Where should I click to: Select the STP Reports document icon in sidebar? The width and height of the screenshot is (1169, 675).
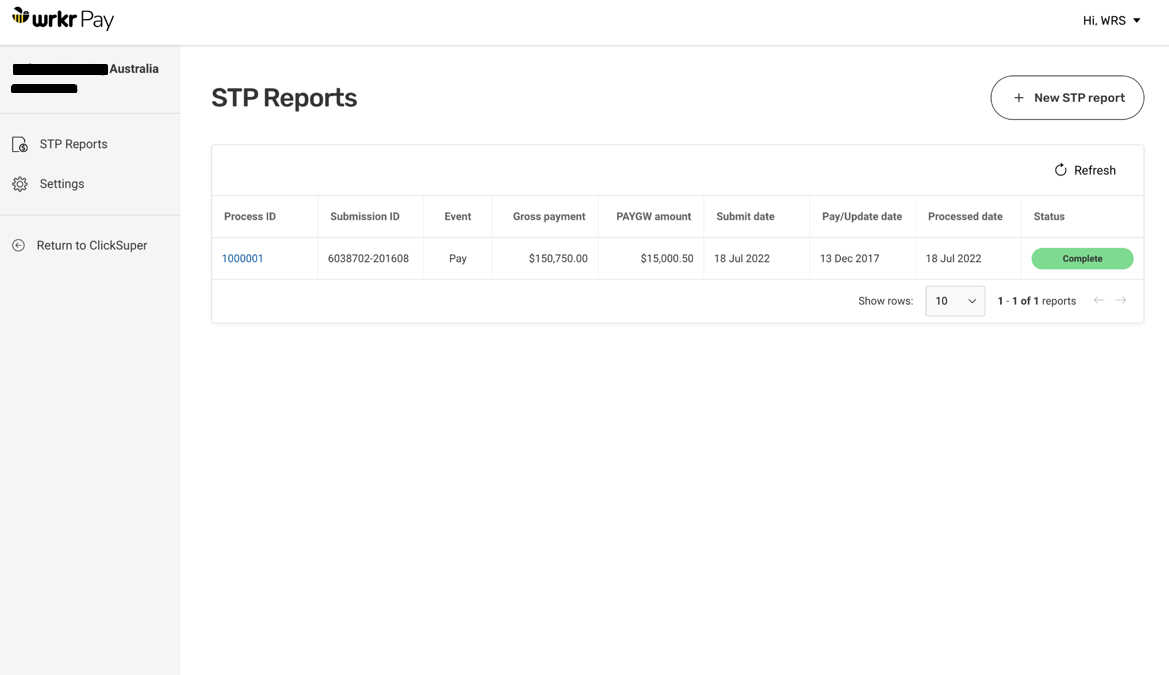click(x=20, y=143)
